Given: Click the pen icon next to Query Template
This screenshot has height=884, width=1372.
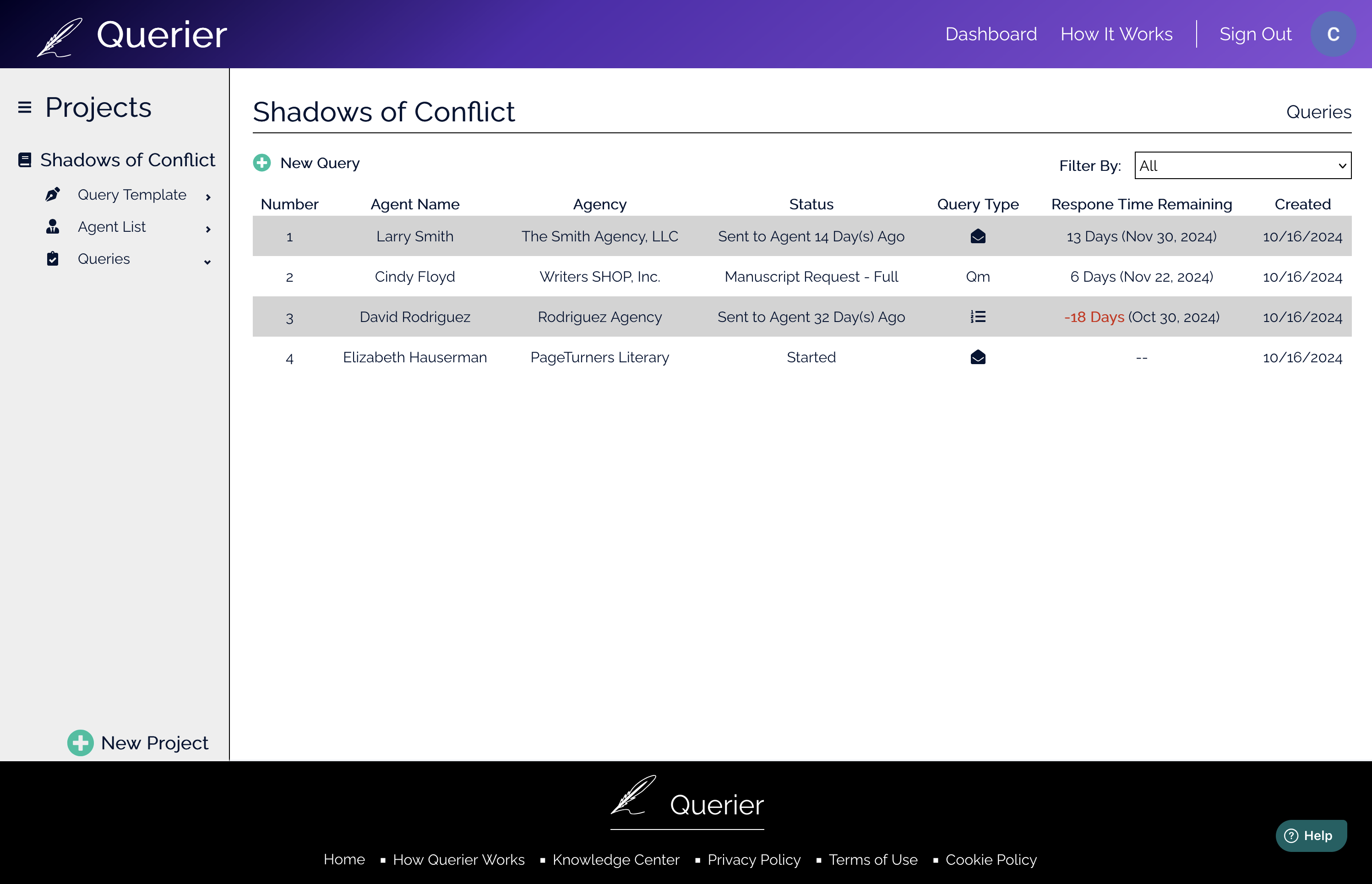Looking at the screenshot, I should [x=53, y=195].
